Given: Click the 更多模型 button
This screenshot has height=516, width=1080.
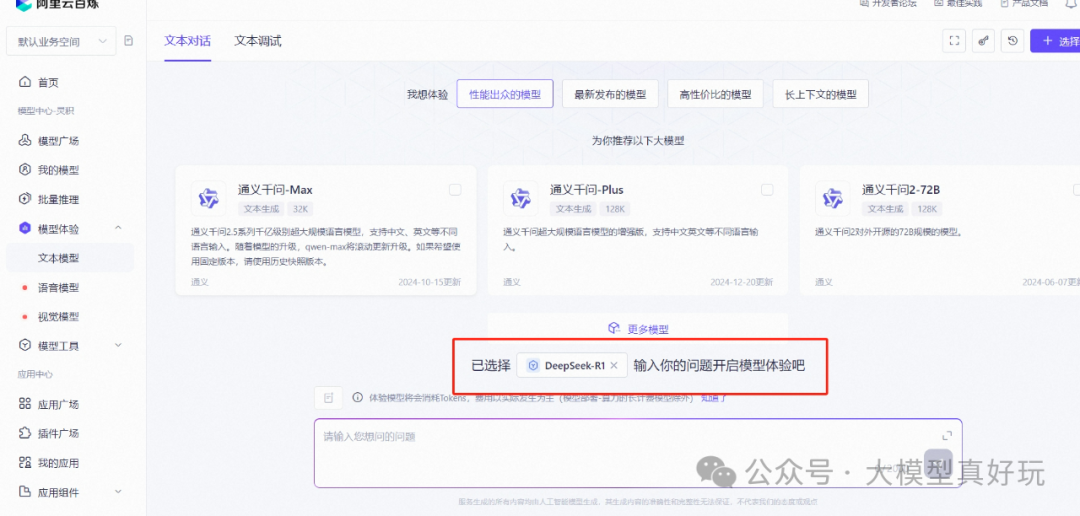Looking at the screenshot, I should [x=638, y=329].
